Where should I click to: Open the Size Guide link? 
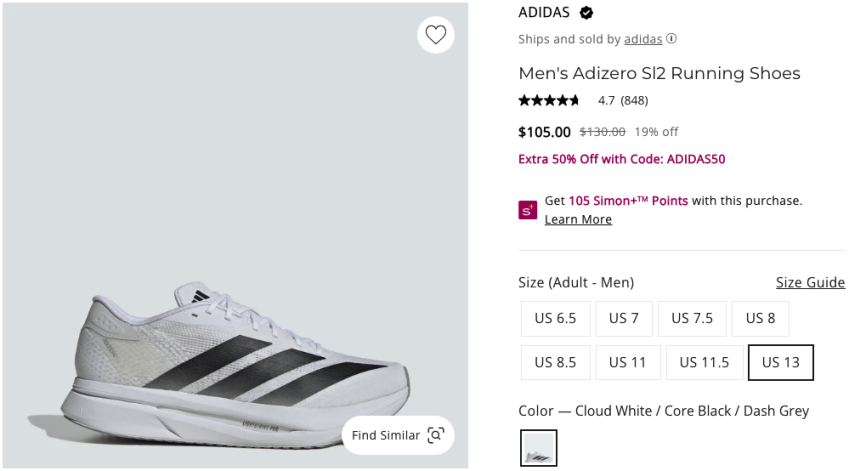click(810, 282)
